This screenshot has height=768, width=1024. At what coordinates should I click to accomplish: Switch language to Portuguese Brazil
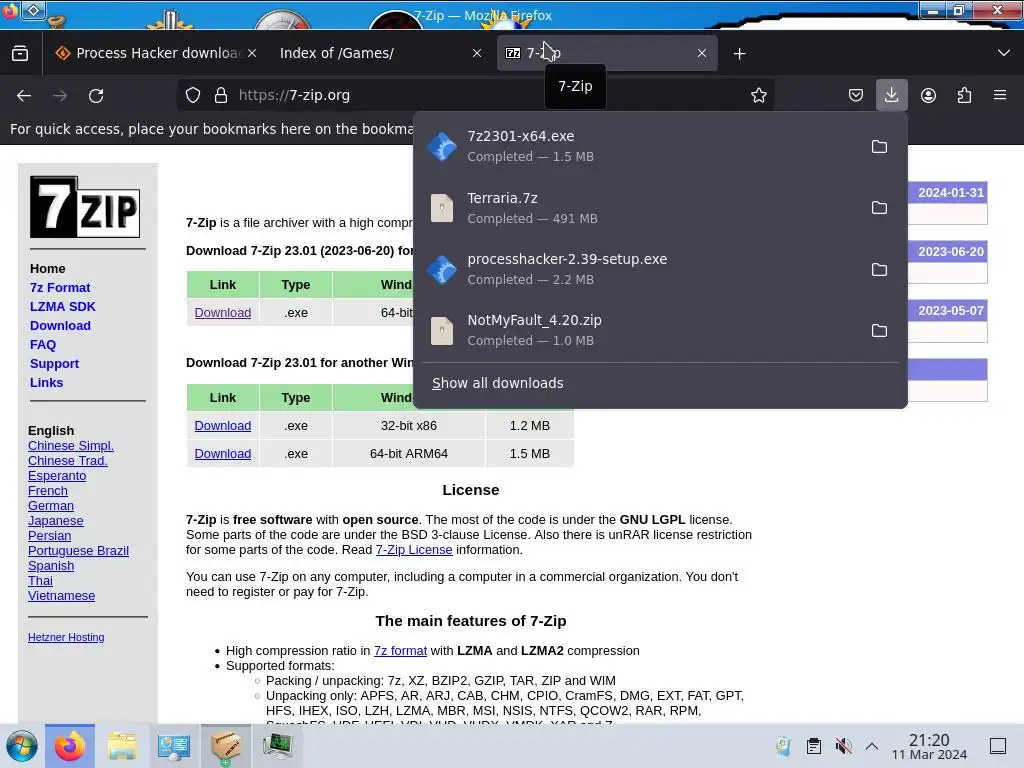click(x=78, y=551)
